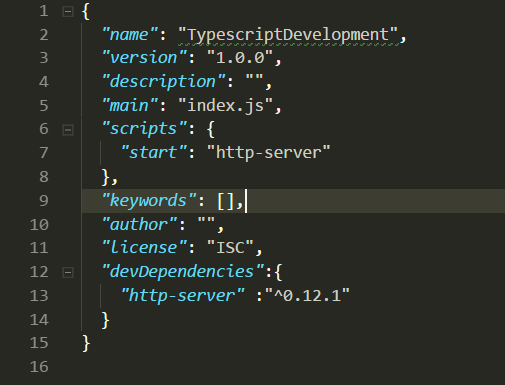Screen dimensions: 505x385
Task: Collapse the "devDependencies" block fold marker
Action: pos(68,273)
